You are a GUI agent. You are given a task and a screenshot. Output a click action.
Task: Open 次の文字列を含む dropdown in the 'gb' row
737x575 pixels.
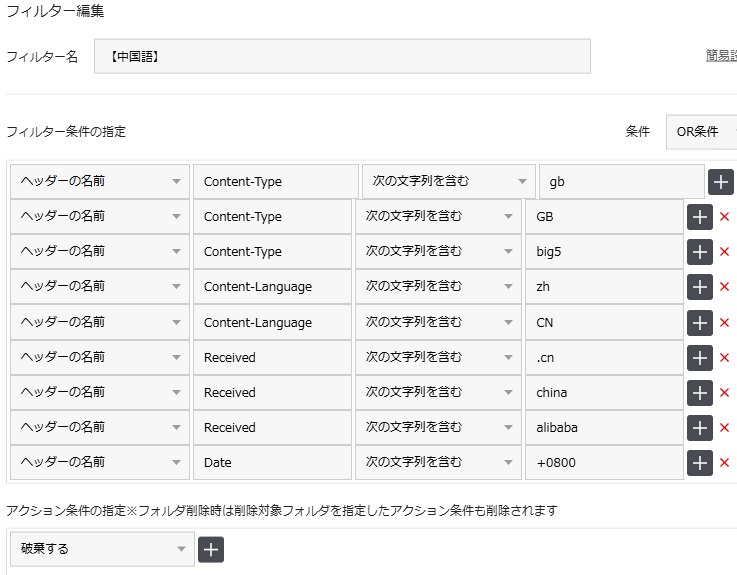click(x=448, y=182)
